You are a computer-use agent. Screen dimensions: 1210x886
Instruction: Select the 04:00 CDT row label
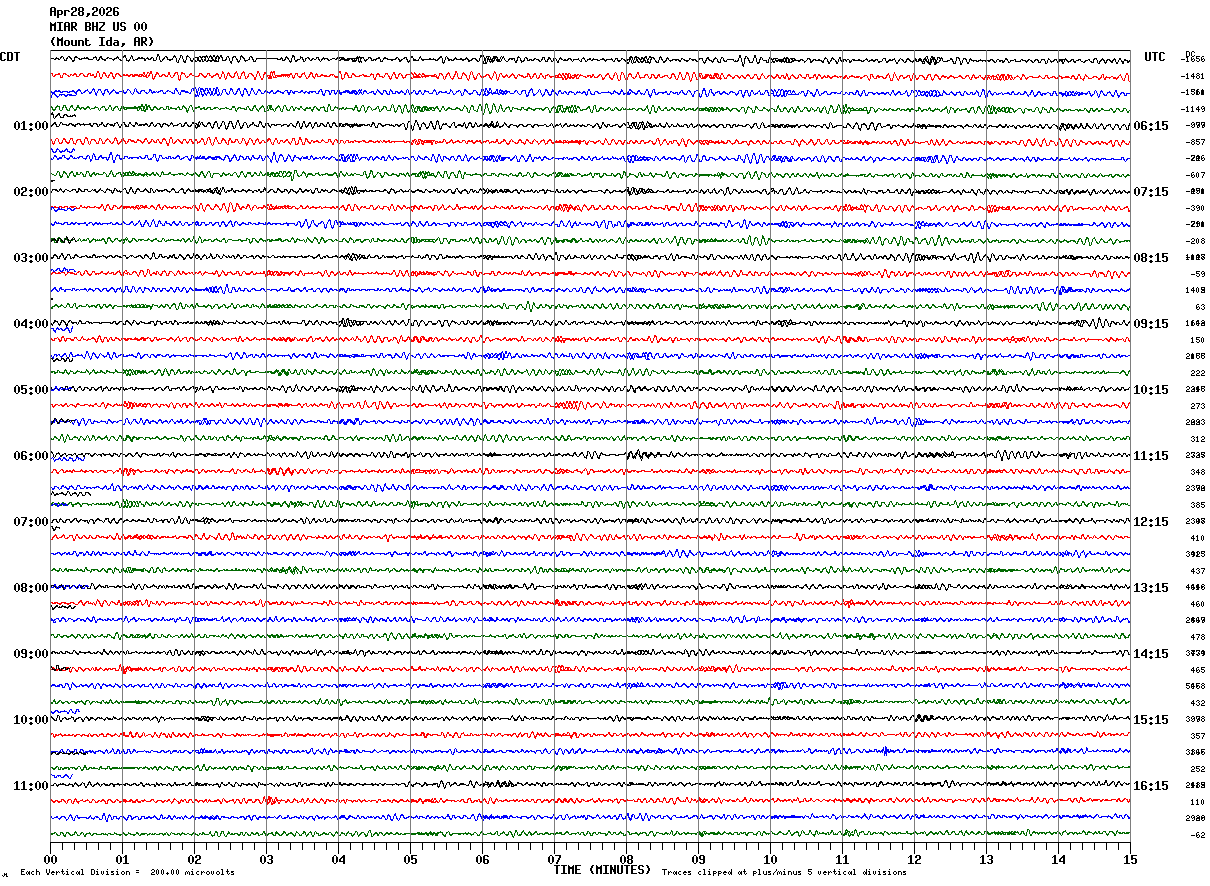pos(30,324)
